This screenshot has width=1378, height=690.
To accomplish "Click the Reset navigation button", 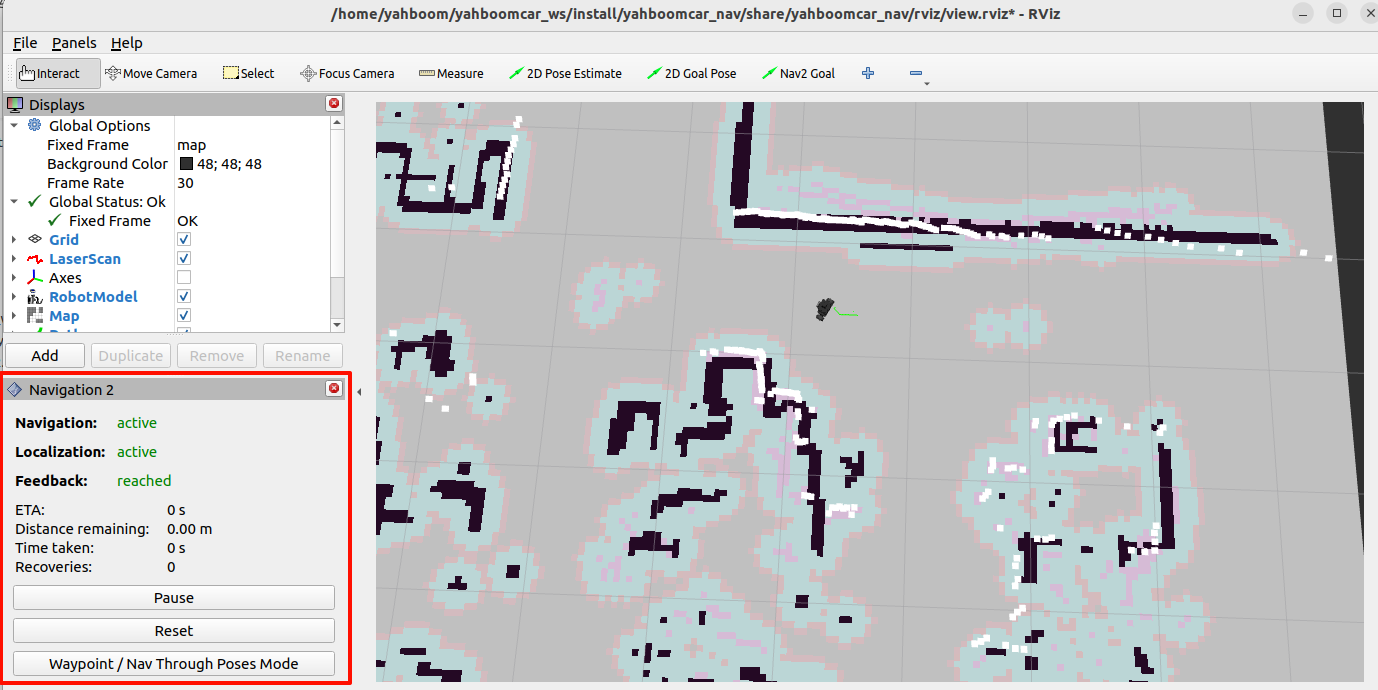I will click(174, 631).
